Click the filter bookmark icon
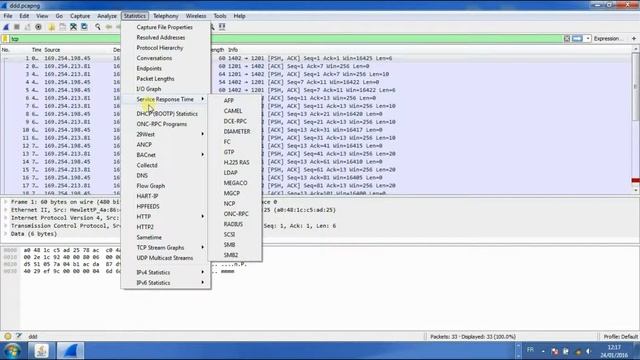640x360 pixels. (5, 39)
